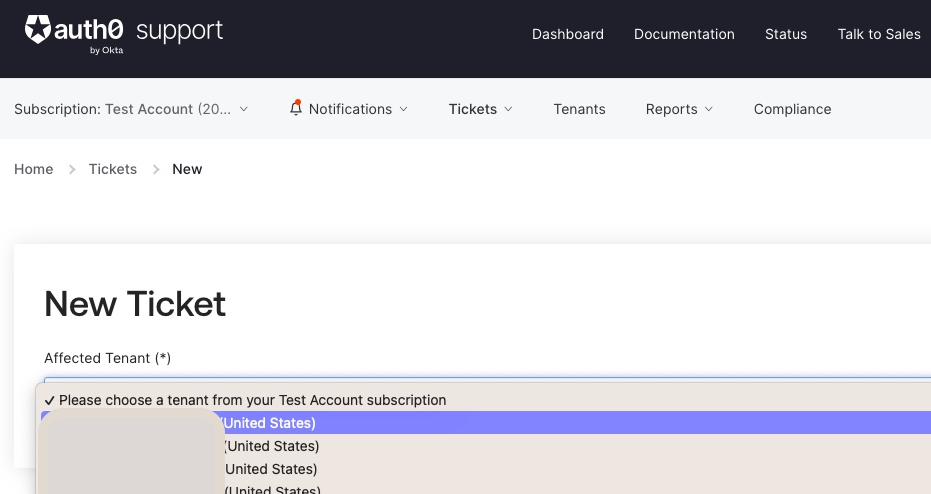
Task: Open the Documentation link
Action: point(684,34)
